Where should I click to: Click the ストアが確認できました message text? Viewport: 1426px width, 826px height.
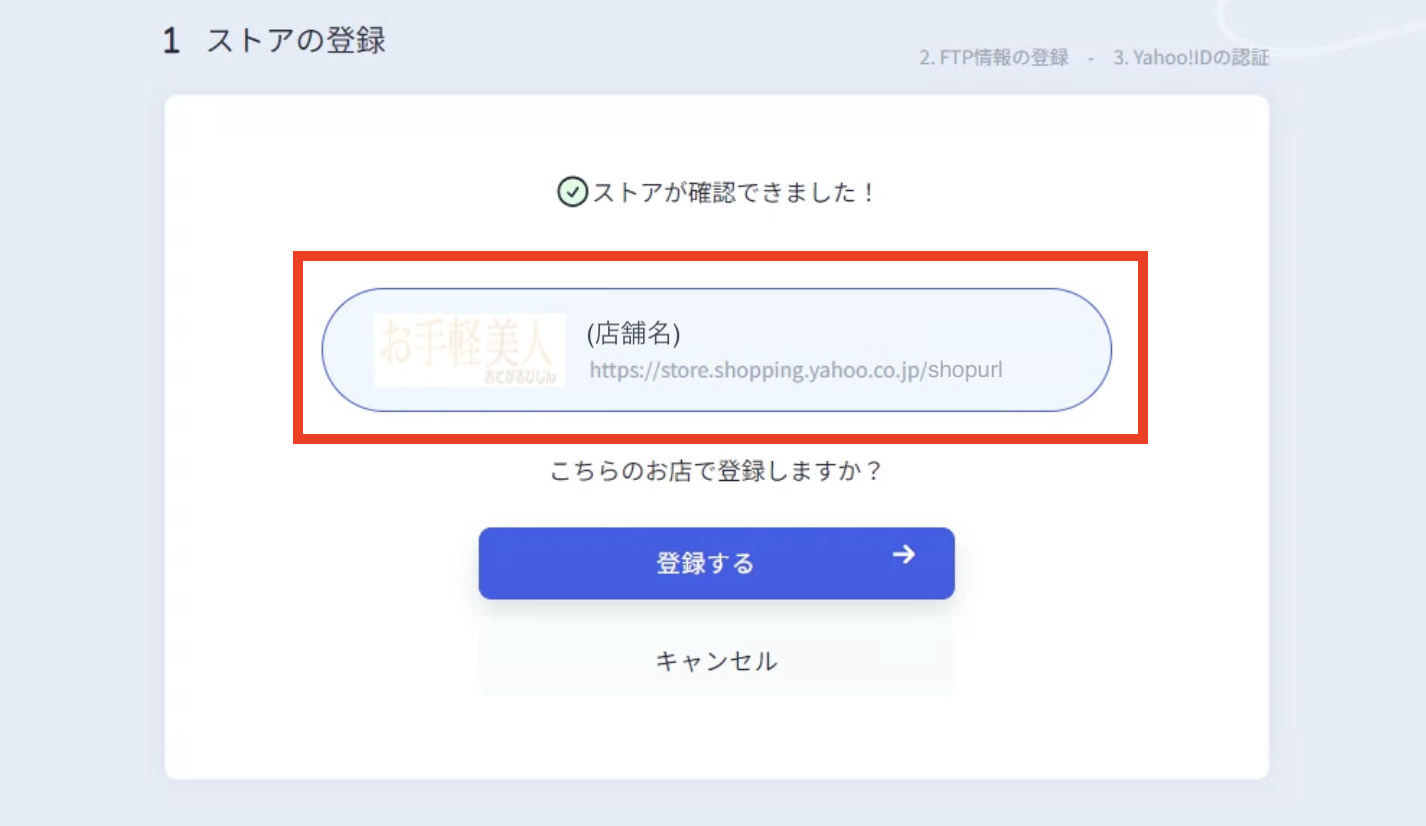pyautogui.click(x=730, y=192)
